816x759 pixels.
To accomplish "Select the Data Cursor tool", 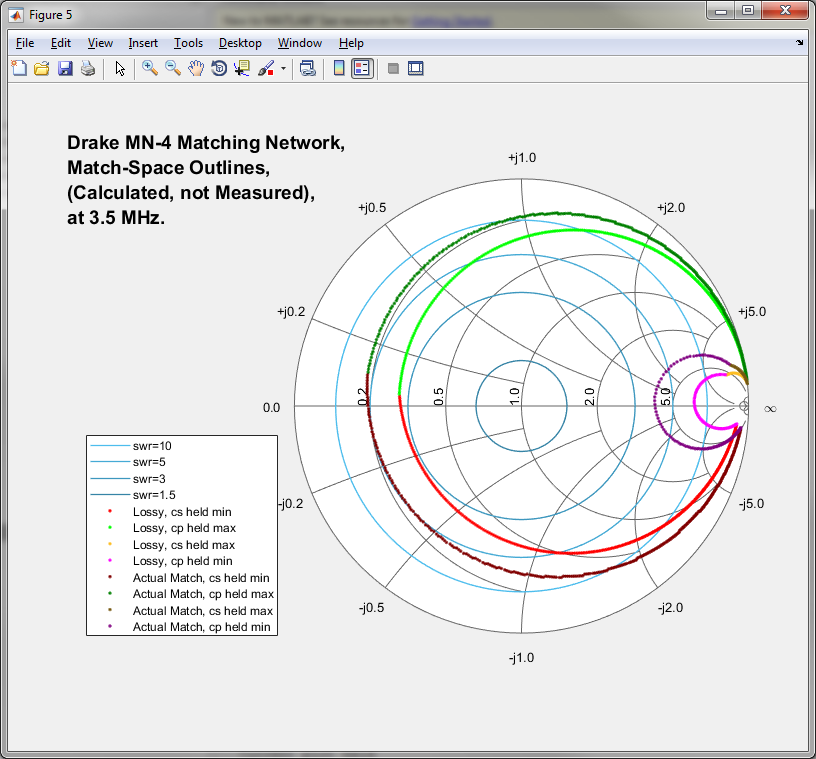I will (x=242, y=68).
